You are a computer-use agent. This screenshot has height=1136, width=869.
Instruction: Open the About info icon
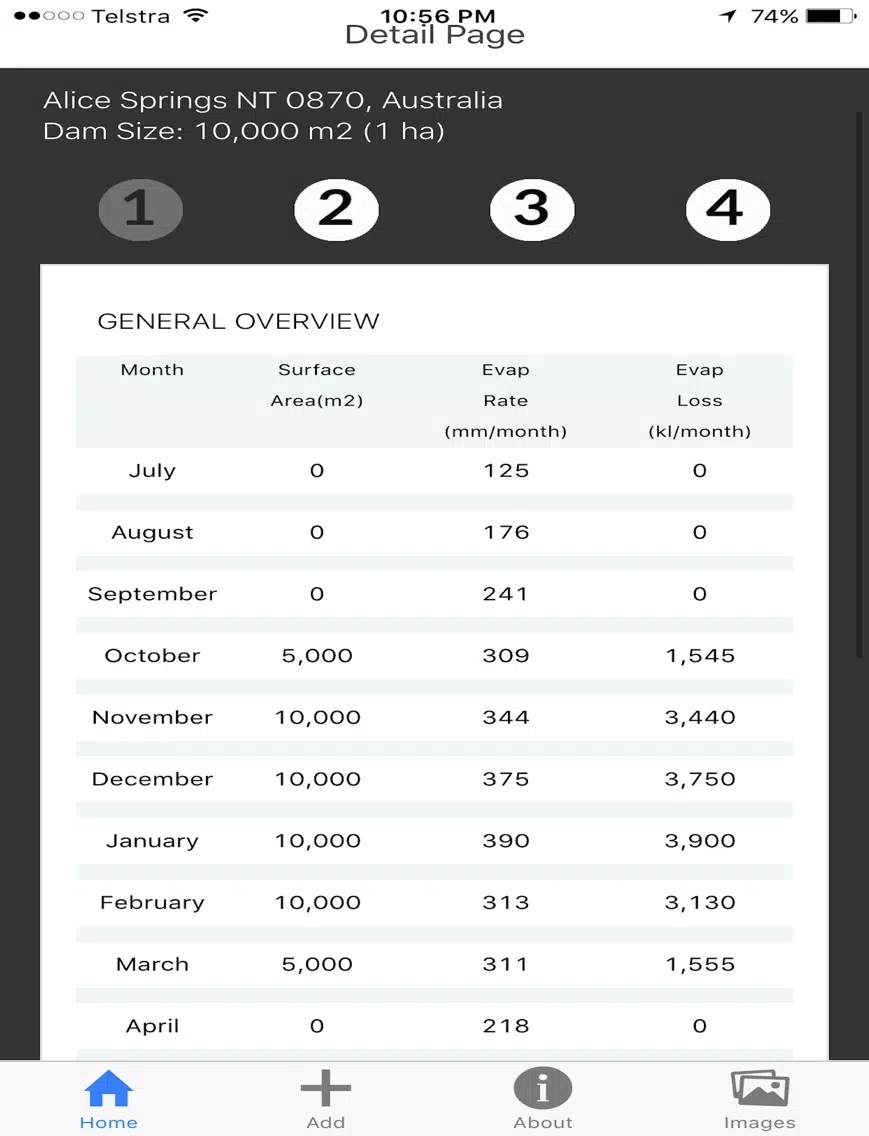[x=543, y=1087]
